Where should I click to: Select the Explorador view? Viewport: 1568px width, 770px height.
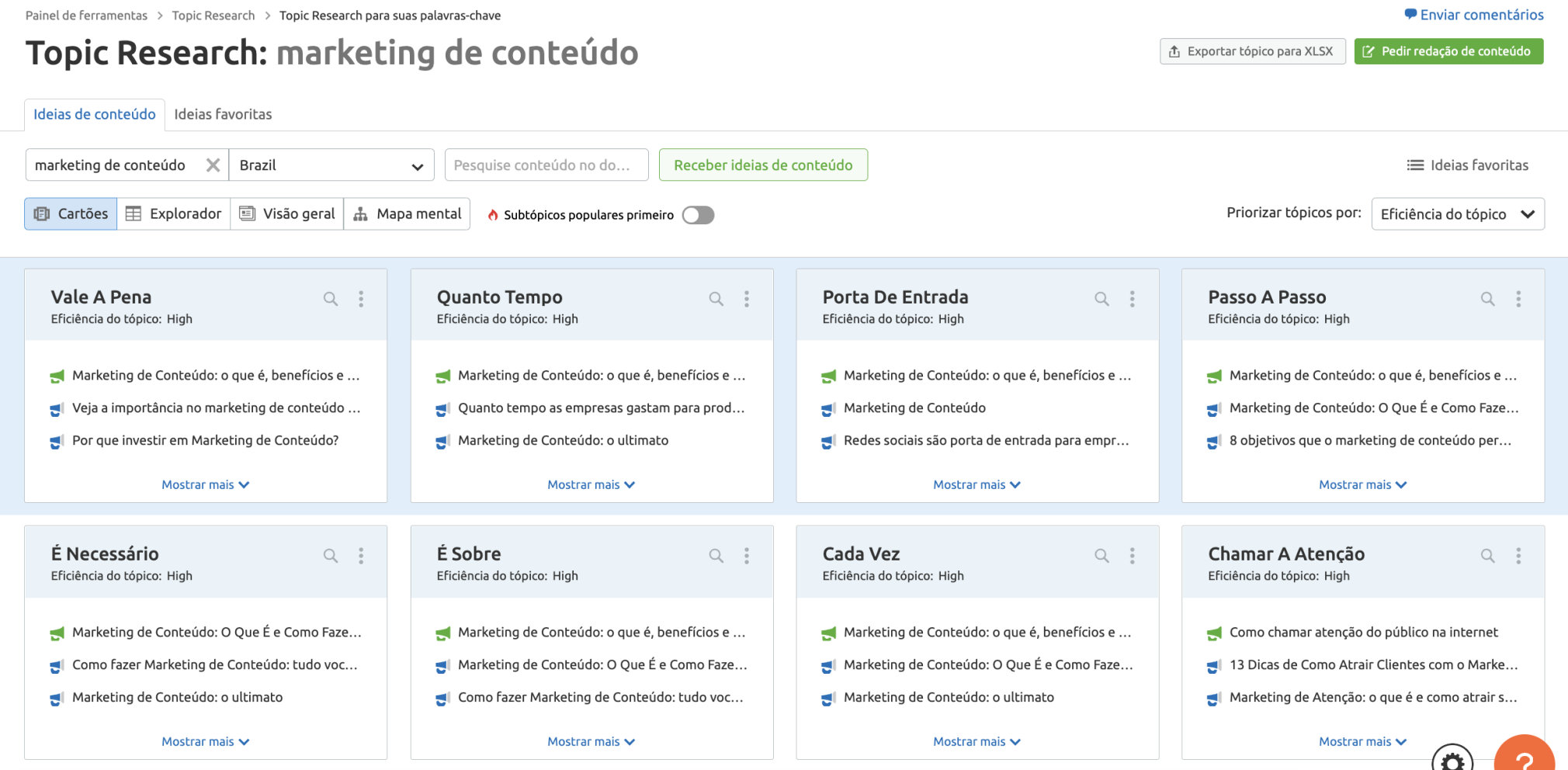click(x=174, y=213)
